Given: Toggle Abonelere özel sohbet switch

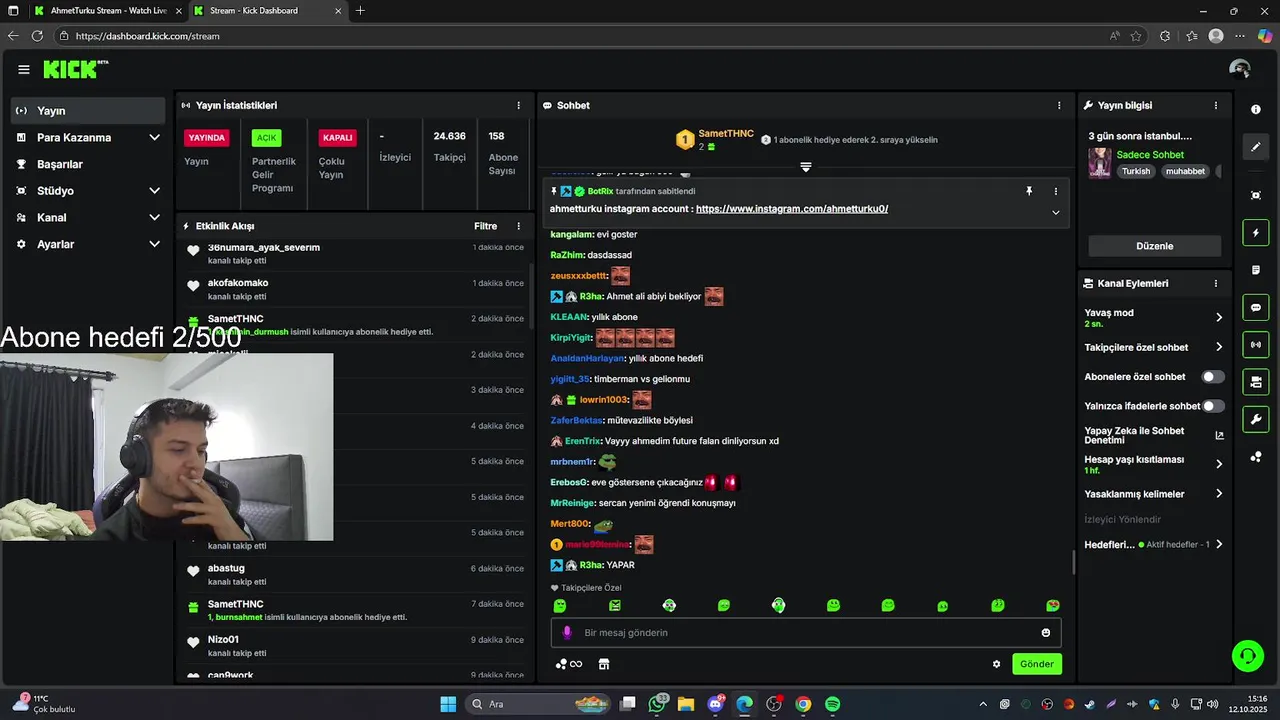Looking at the screenshot, I should click(x=1213, y=377).
